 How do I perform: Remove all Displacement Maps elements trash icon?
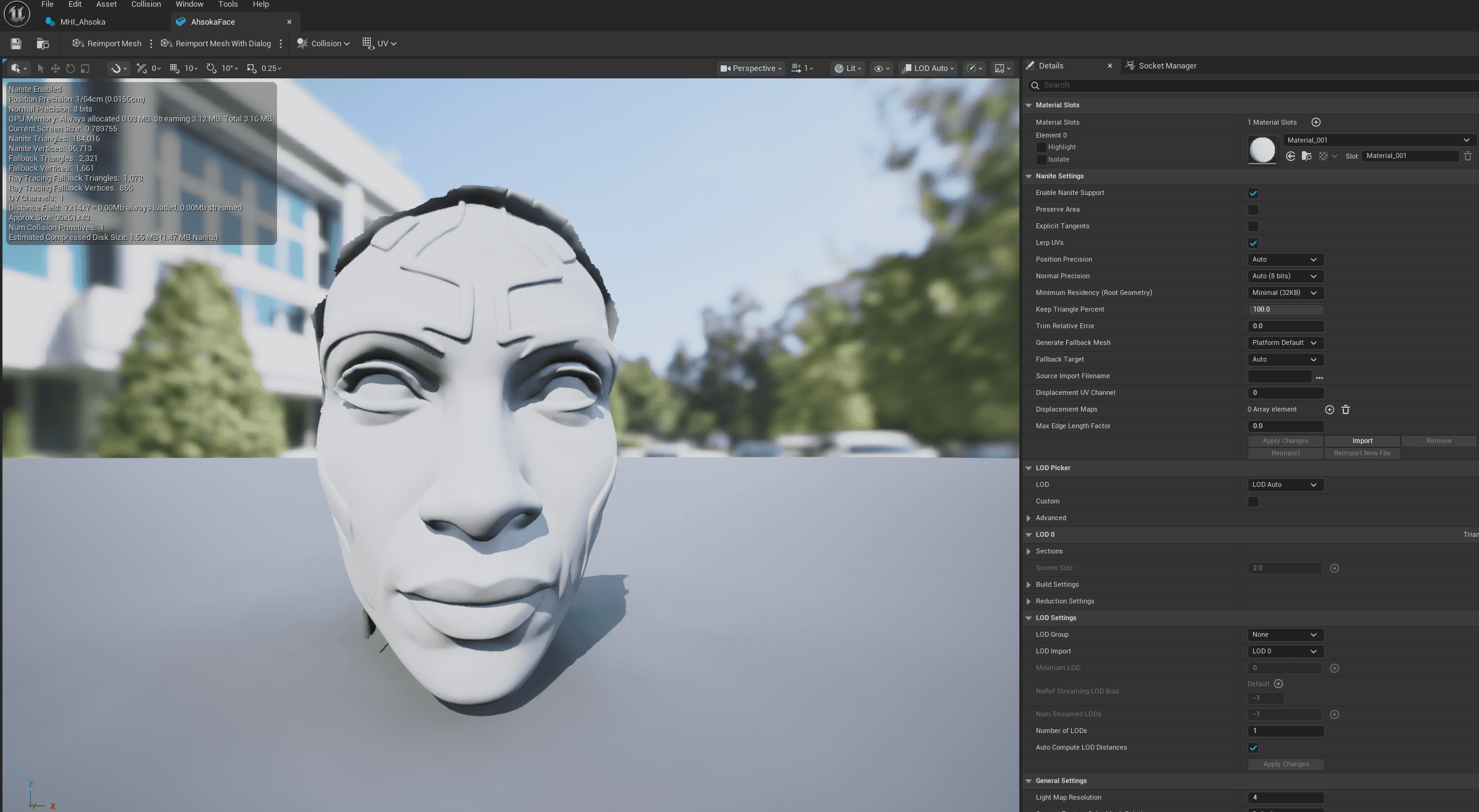(x=1346, y=410)
